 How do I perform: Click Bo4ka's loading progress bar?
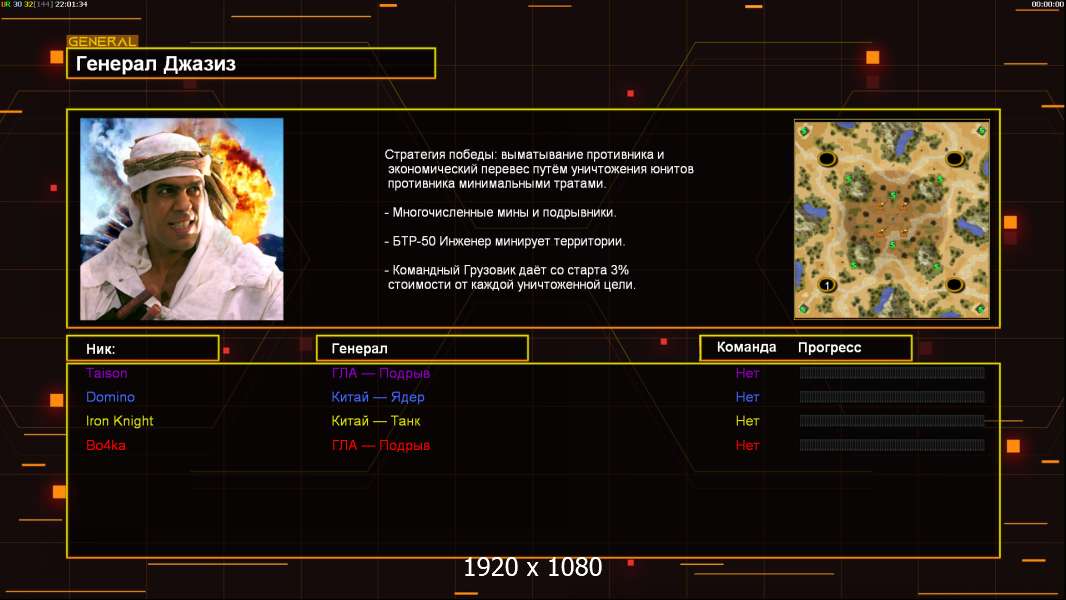pos(892,445)
